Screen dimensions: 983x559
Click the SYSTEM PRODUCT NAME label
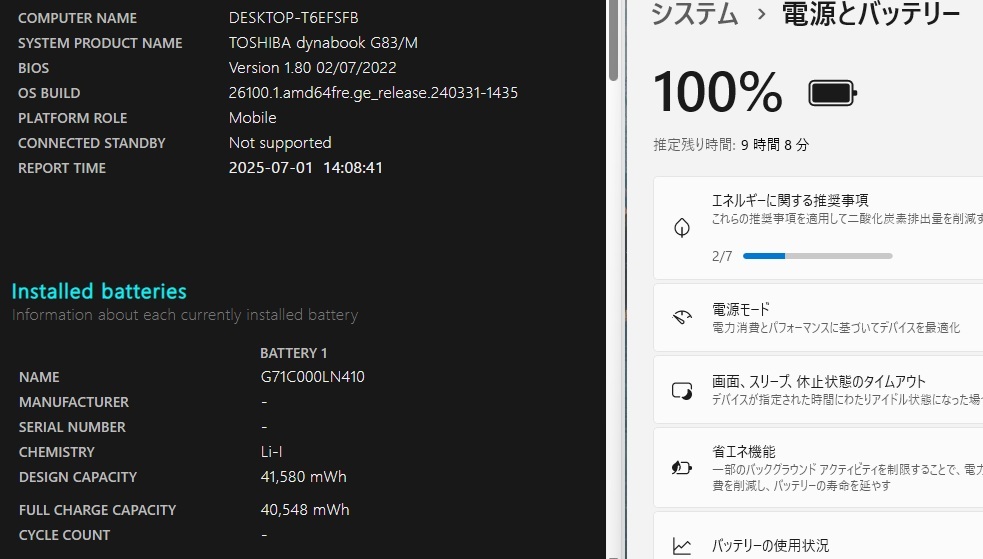[100, 43]
